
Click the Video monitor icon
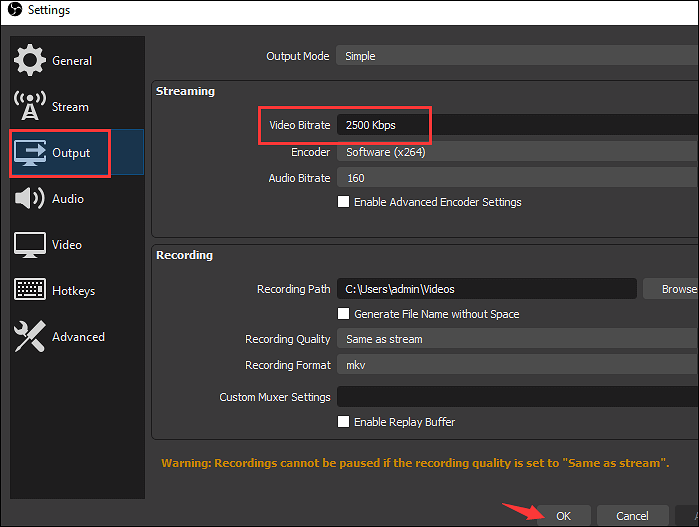[x=29, y=245]
